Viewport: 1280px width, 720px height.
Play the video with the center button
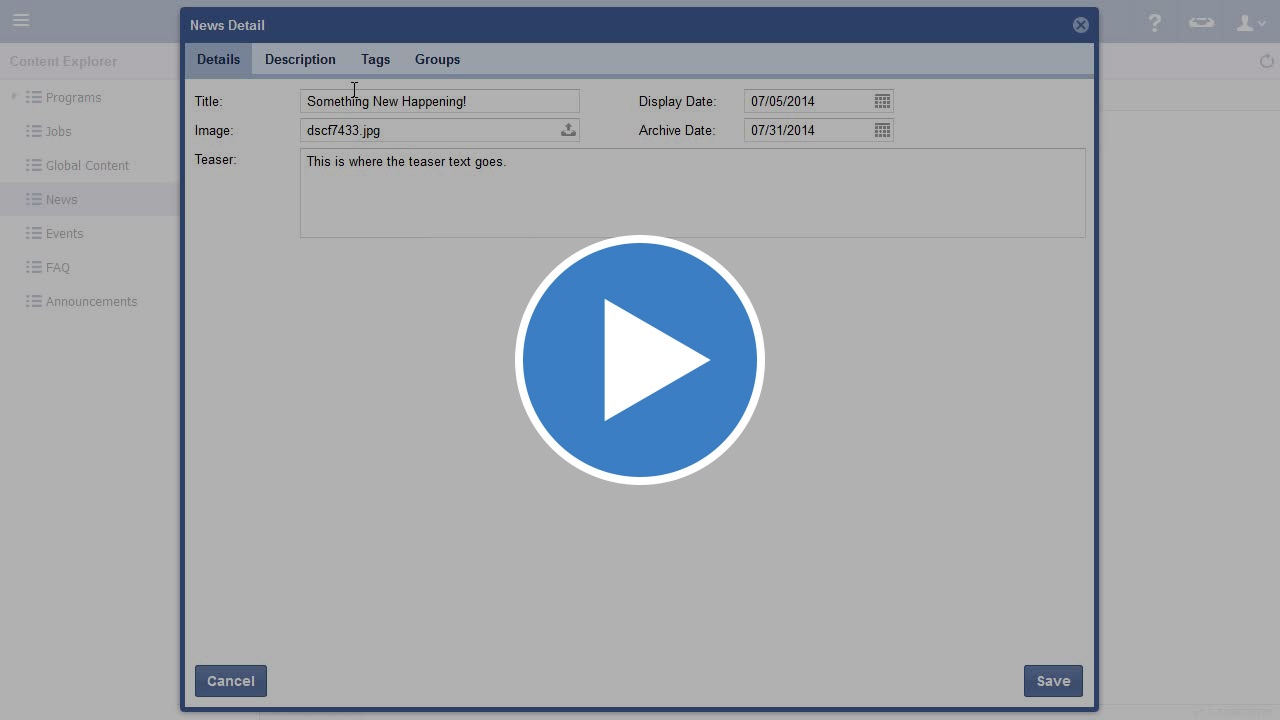(640, 360)
